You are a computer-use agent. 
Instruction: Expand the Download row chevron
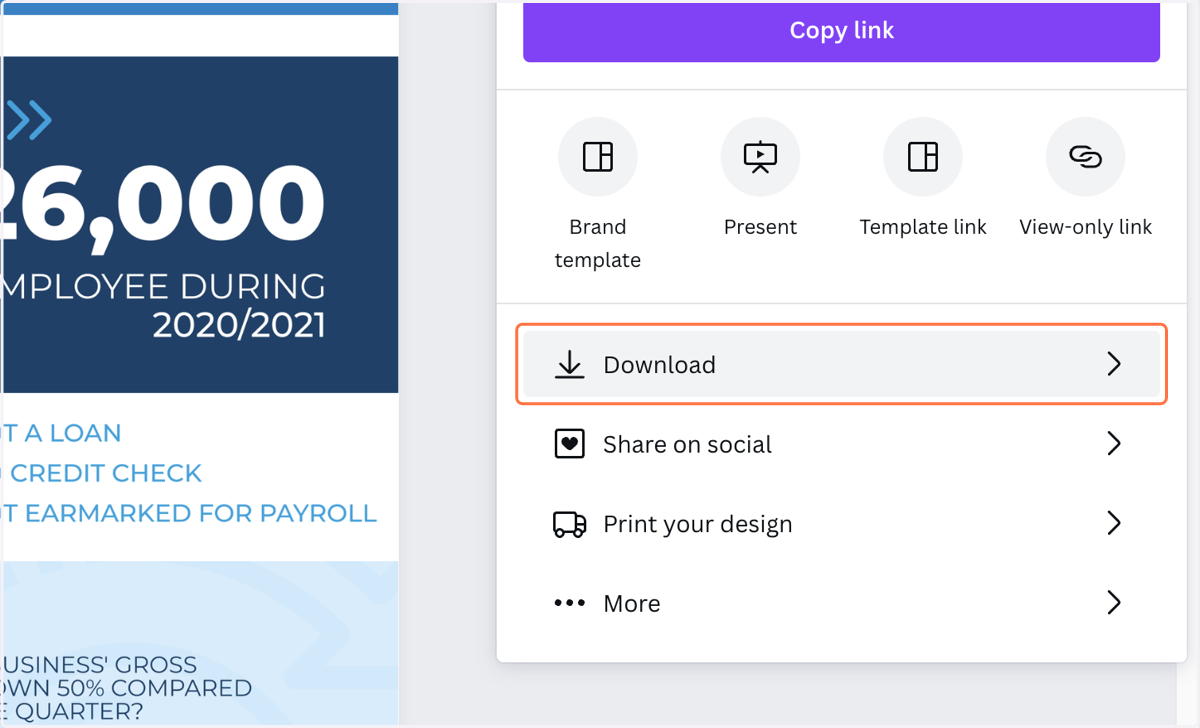tap(1114, 364)
